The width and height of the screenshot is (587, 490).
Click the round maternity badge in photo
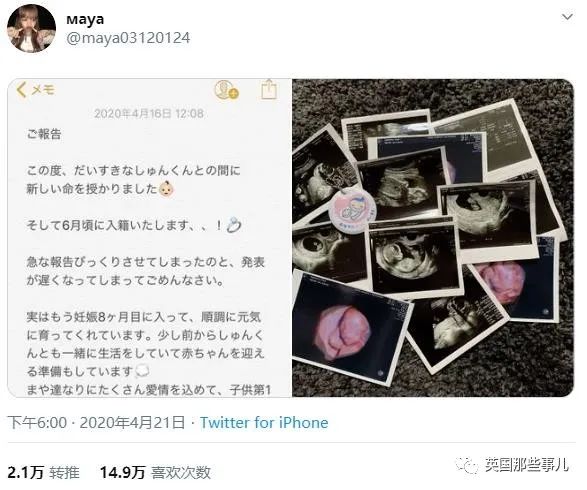[x=352, y=208]
